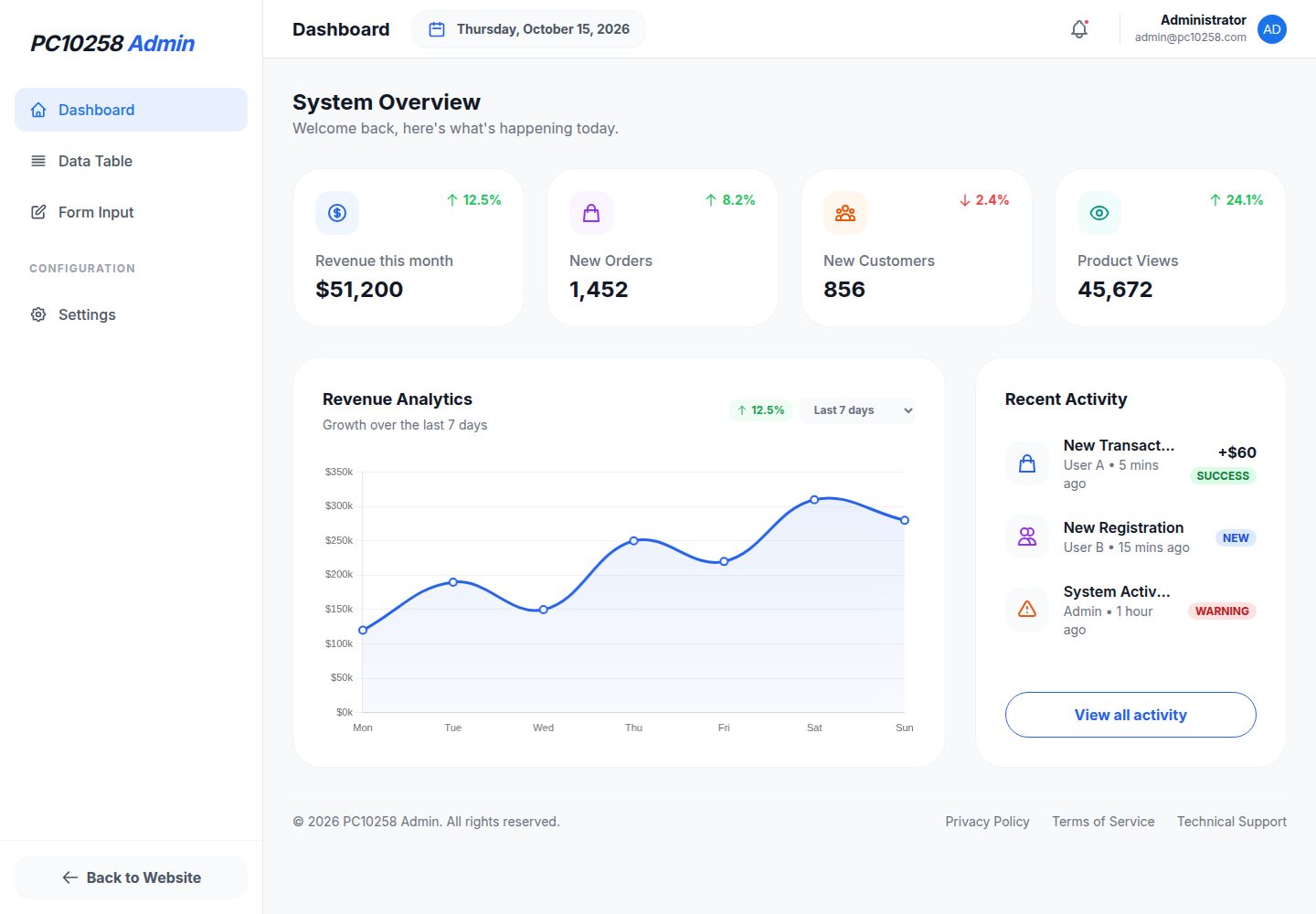Image resolution: width=1316 pixels, height=914 pixels.
Task: Click the calendar icon beside the date
Action: 437,29
